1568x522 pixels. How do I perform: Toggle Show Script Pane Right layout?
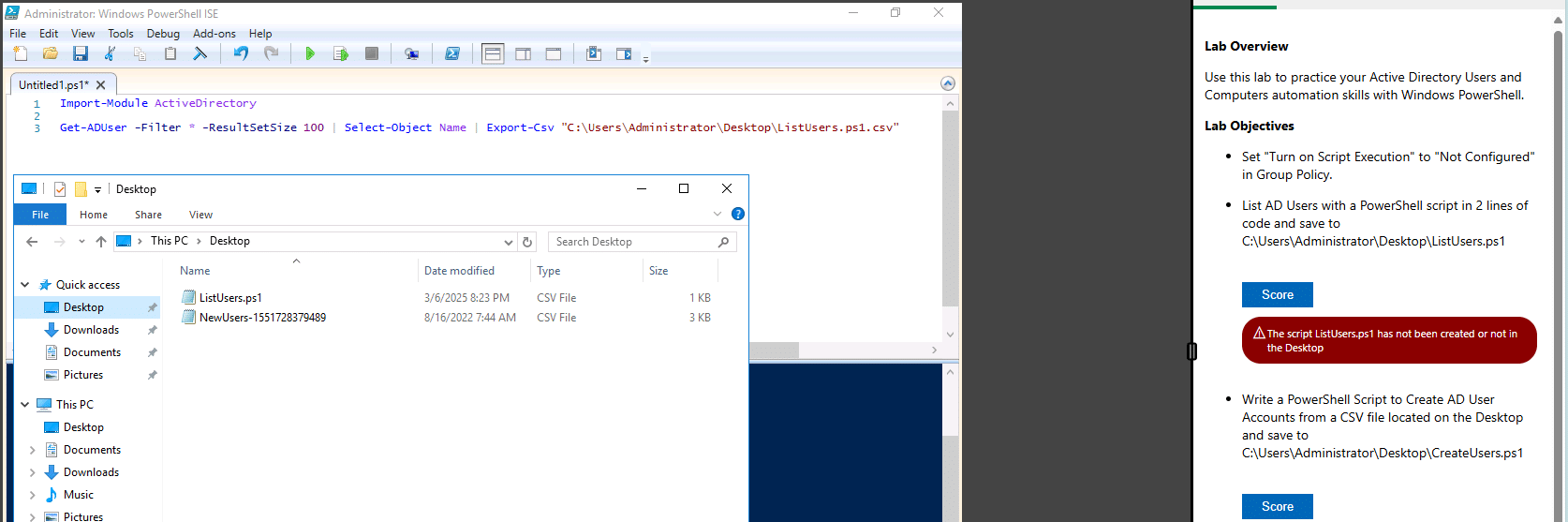tap(524, 54)
